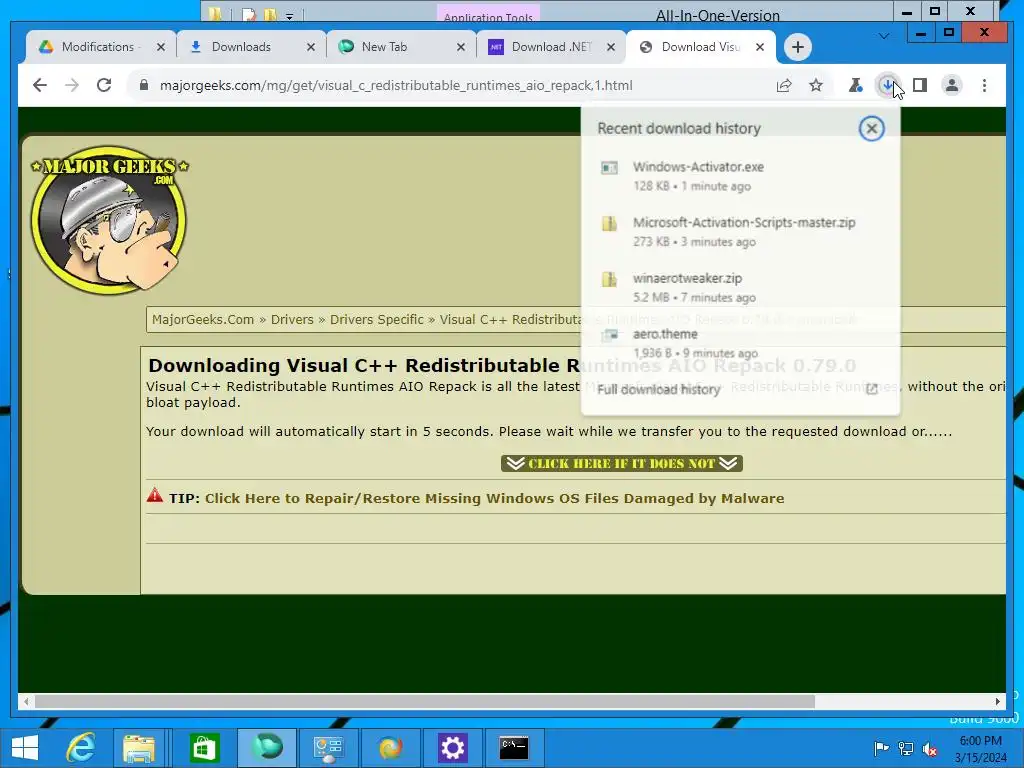Click the muted volume tray icon
Screen dimensions: 1024x768
(930, 748)
